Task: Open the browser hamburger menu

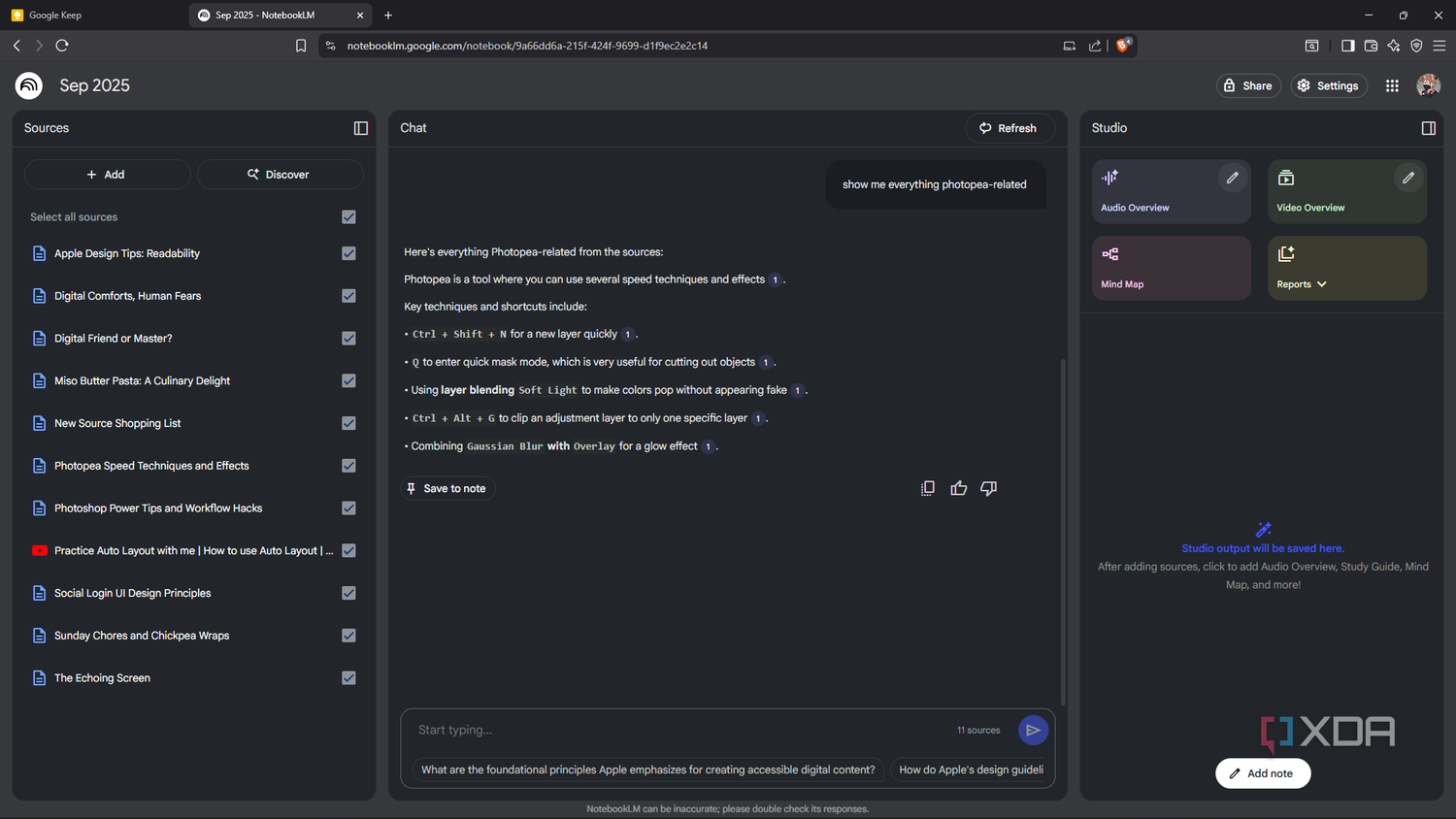Action: point(1439,46)
